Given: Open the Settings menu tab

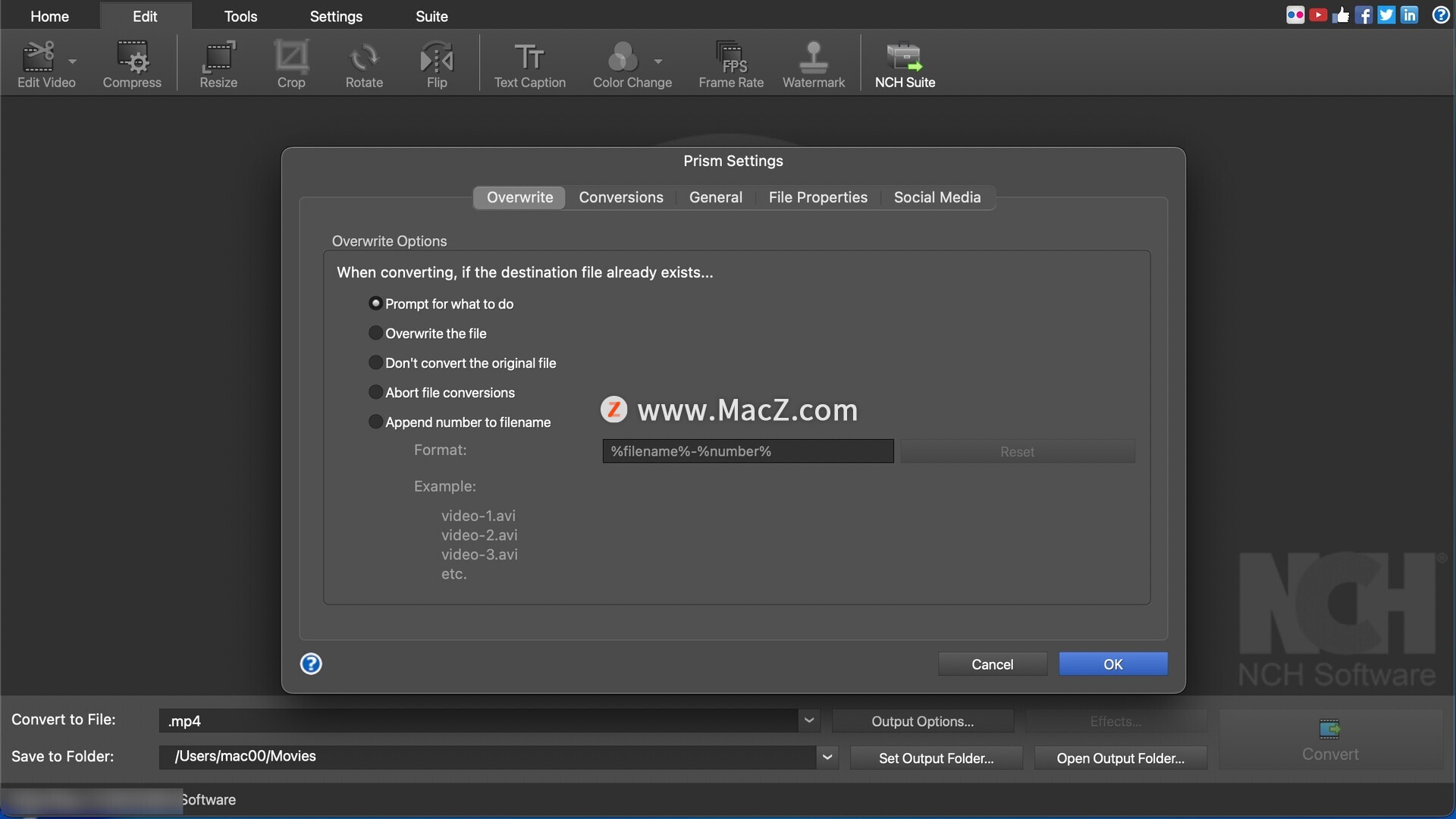Looking at the screenshot, I should click(x=336, y=16).
